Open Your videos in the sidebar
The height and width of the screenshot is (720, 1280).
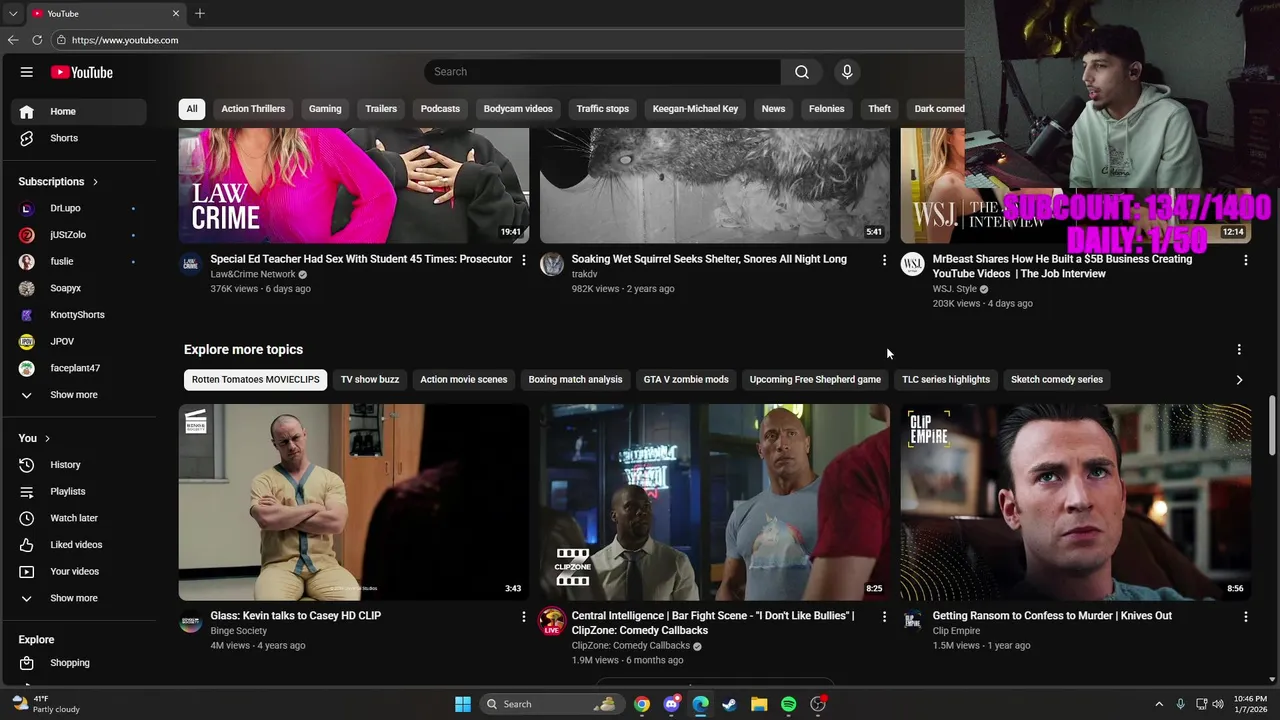(x=77, y=571)
